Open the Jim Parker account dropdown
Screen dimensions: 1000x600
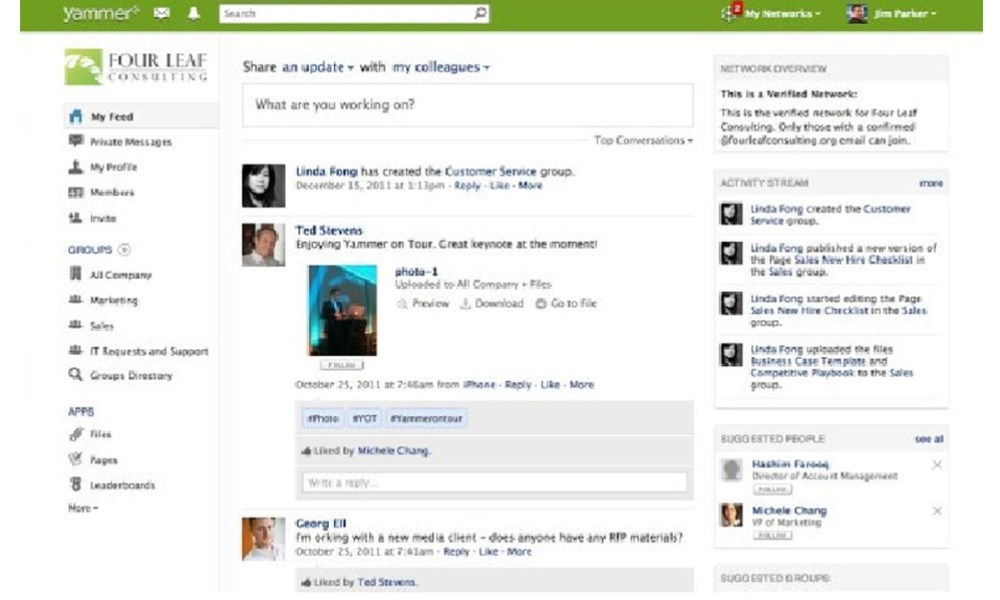905,13
